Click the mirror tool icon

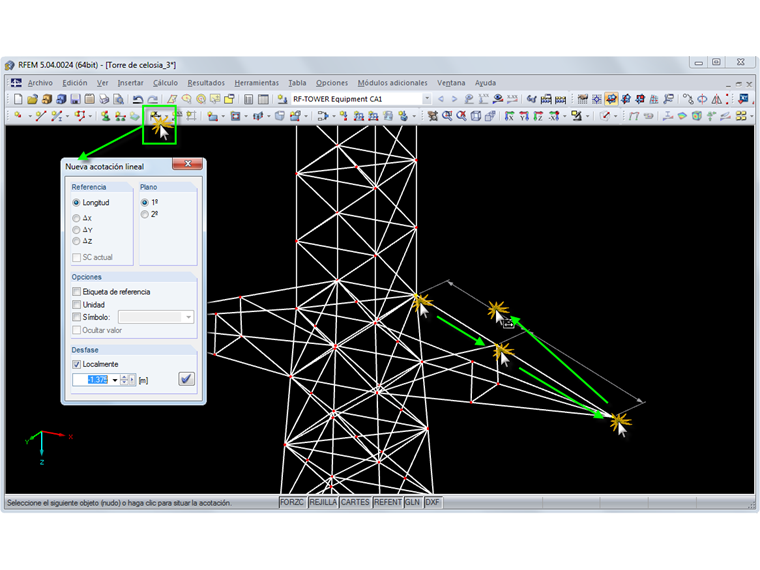[x=717, y=99]
